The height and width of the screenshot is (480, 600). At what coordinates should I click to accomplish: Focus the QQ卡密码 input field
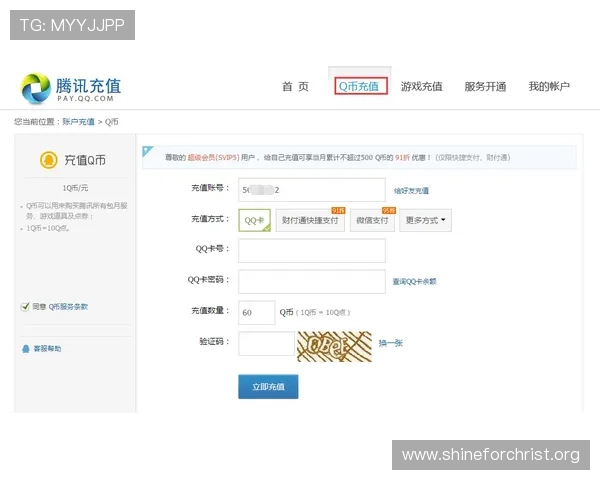(311, 281)
